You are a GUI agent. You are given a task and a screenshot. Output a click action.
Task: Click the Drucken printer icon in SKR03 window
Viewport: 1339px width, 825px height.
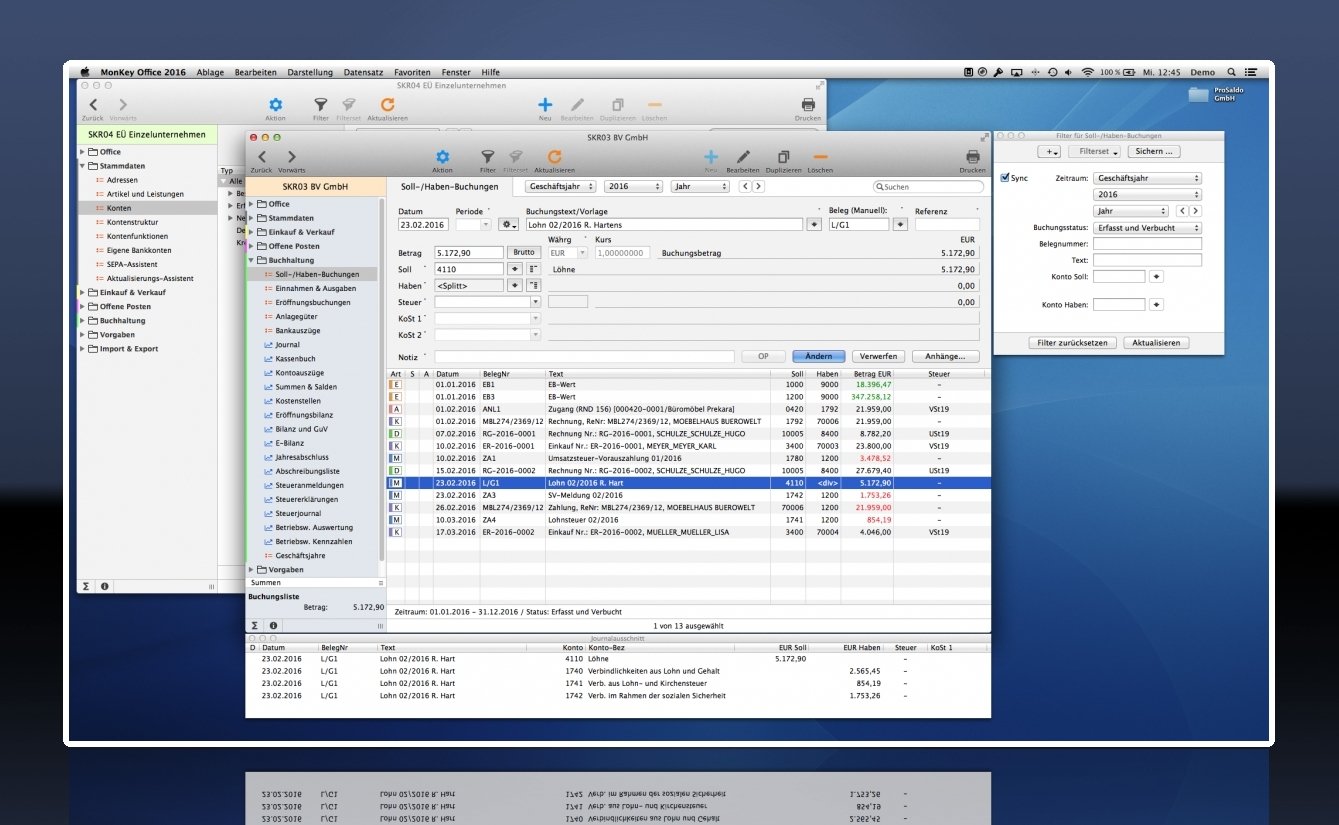pos(972,157)
